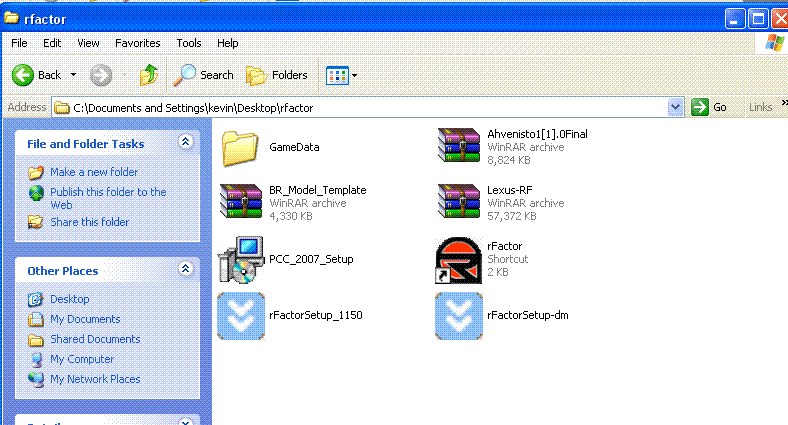Click the Desktop icon in Other Places
The width and height of the screenshot is (788, 425).
[35, 299]
